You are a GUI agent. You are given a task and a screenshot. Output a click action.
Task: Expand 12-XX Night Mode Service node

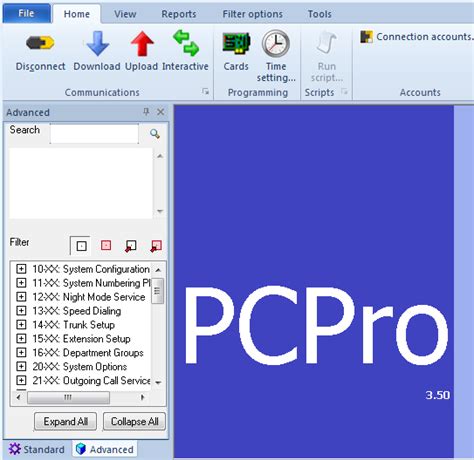[x=21, y=297]
